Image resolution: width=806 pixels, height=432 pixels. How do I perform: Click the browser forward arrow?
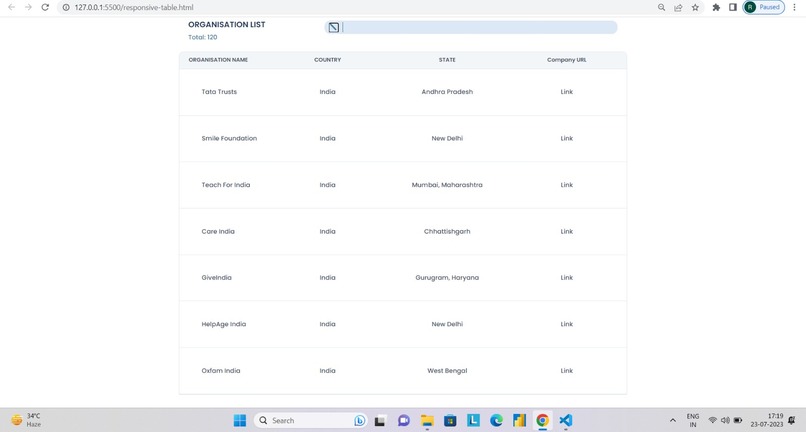pyautogui.click(x=28, y=7)
